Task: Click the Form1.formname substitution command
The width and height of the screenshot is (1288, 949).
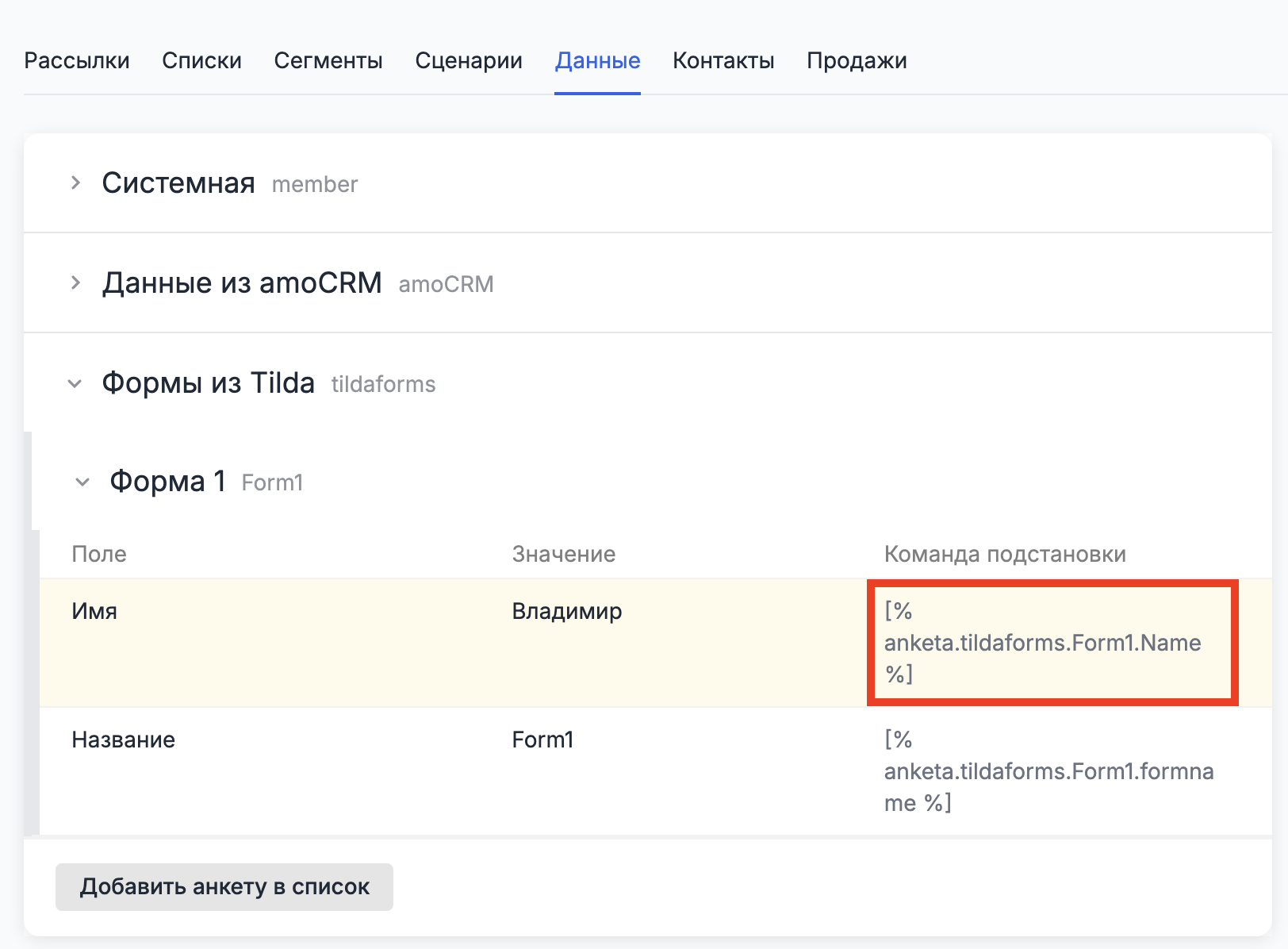Action: [x=1048, y=771]
